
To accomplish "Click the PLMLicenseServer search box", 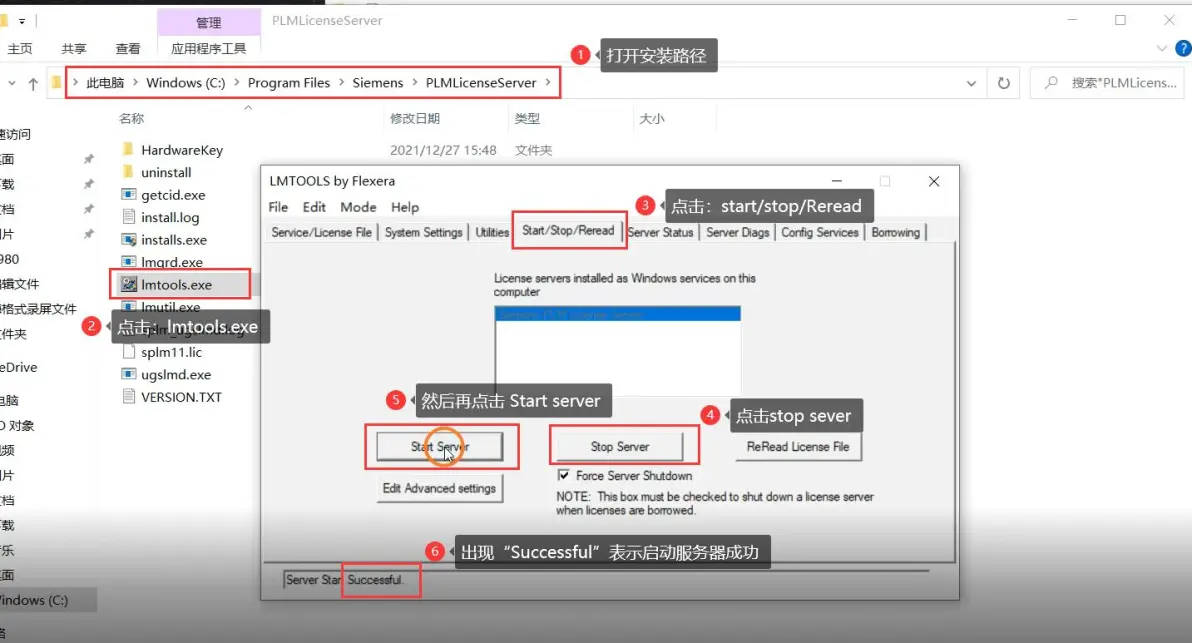I will 1107,83.
